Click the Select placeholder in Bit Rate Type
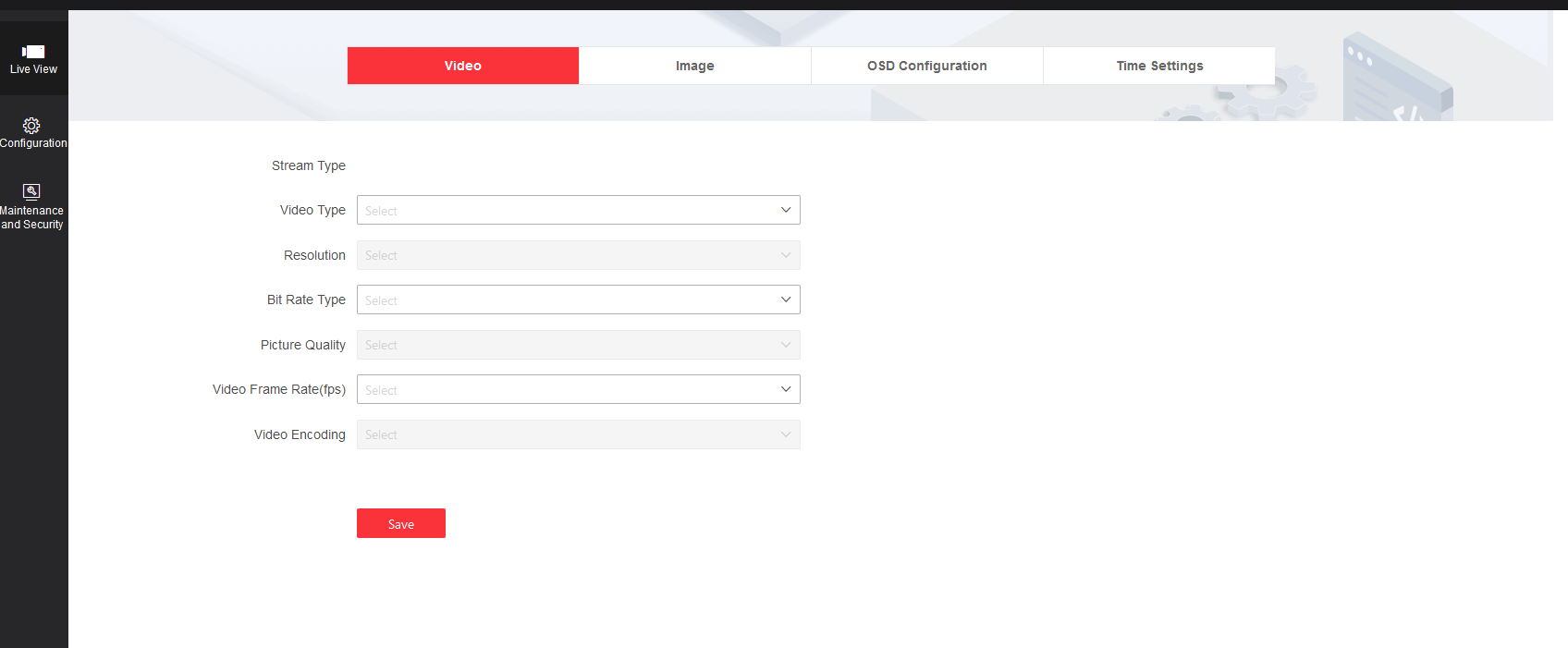Image resolution: width=1568 pixels, height=648 pixels. click(x=381, y=300)
